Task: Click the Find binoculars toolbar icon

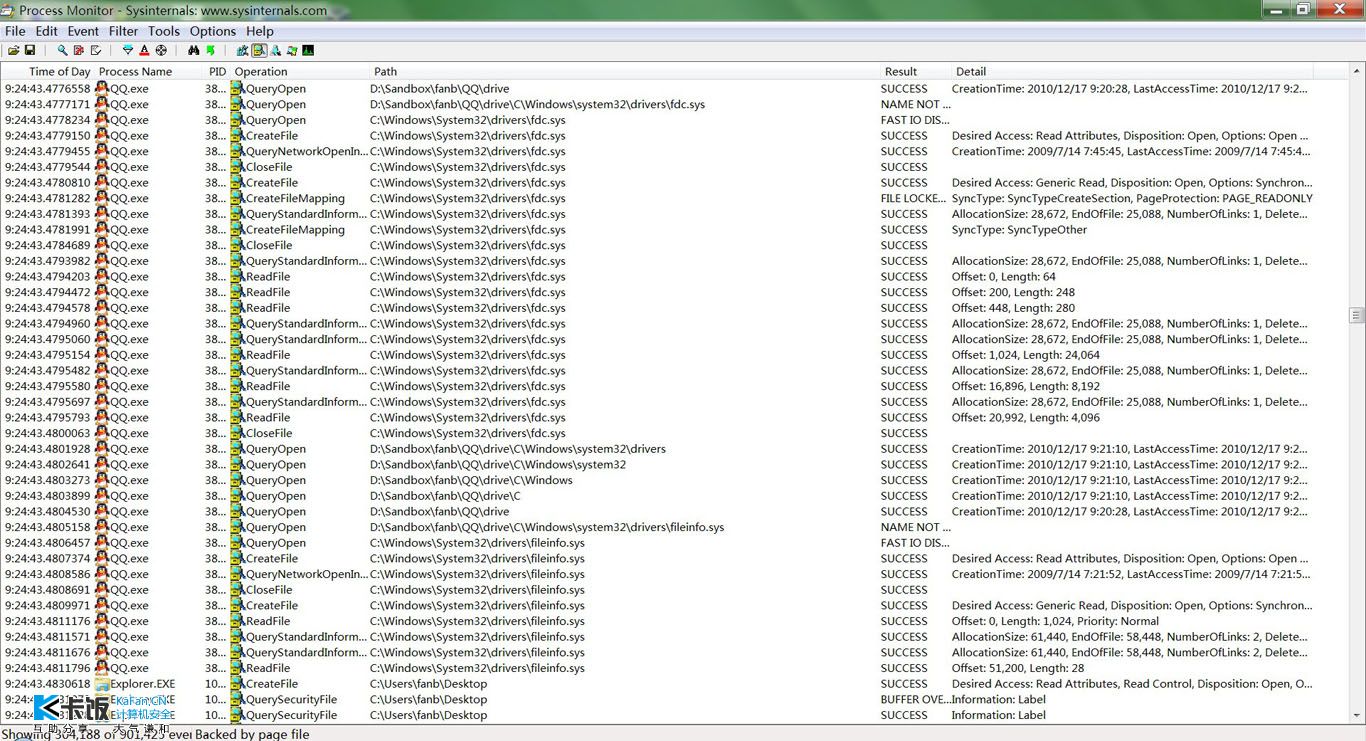Action: [x=194, y=50]
